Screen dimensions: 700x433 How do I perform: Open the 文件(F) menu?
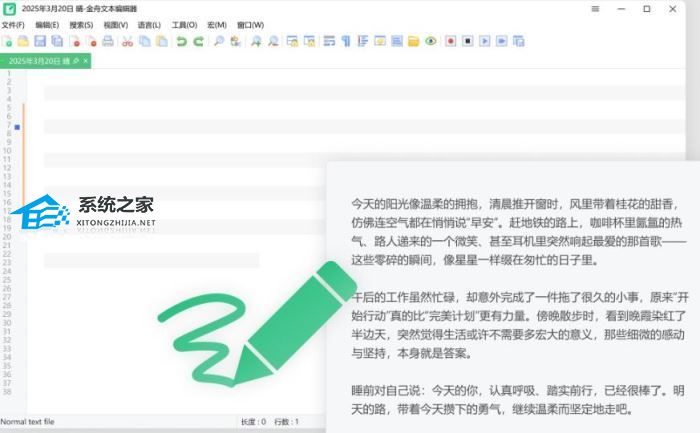pyautogui.click(x=13, y=25)
